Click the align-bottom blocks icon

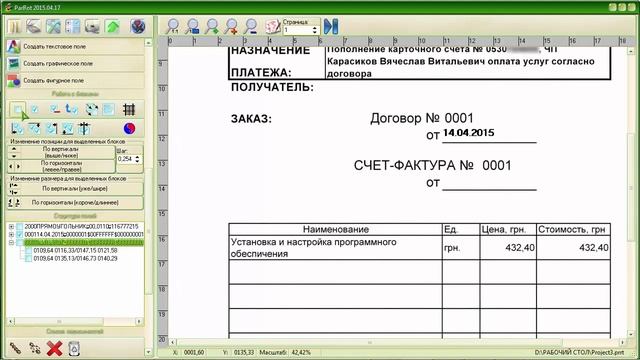point(68,129)
